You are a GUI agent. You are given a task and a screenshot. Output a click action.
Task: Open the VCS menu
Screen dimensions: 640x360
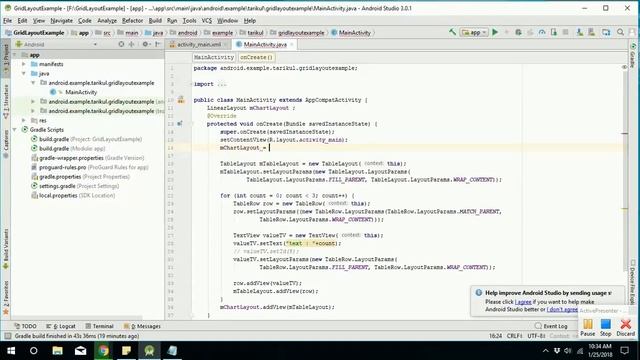click(207, 20)
